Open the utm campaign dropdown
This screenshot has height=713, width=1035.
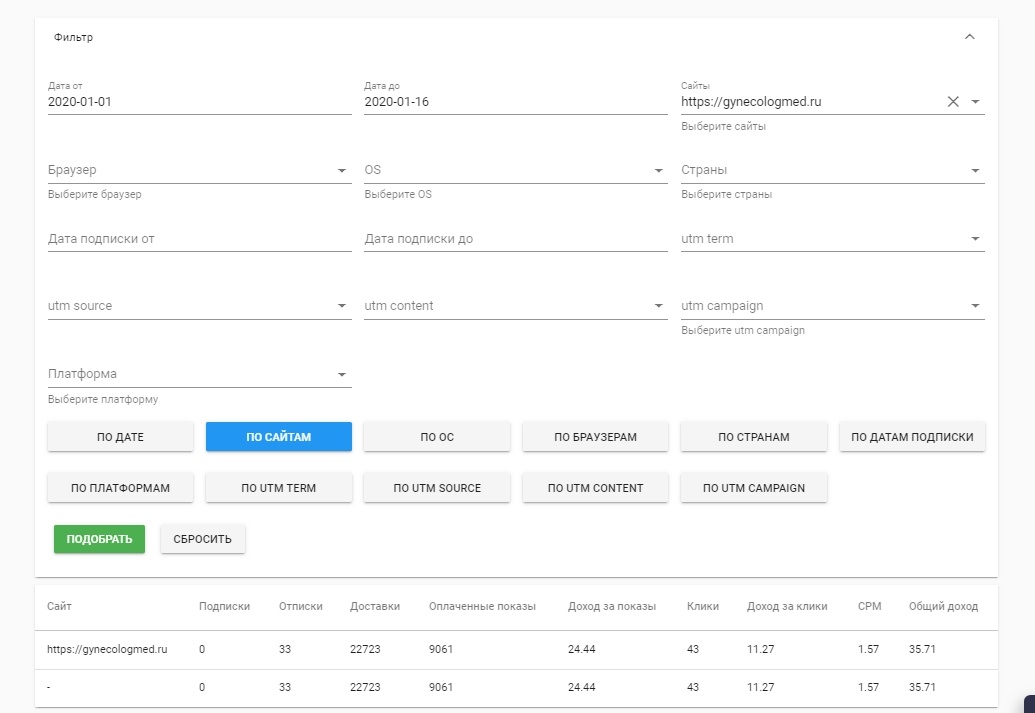[832, 306]
